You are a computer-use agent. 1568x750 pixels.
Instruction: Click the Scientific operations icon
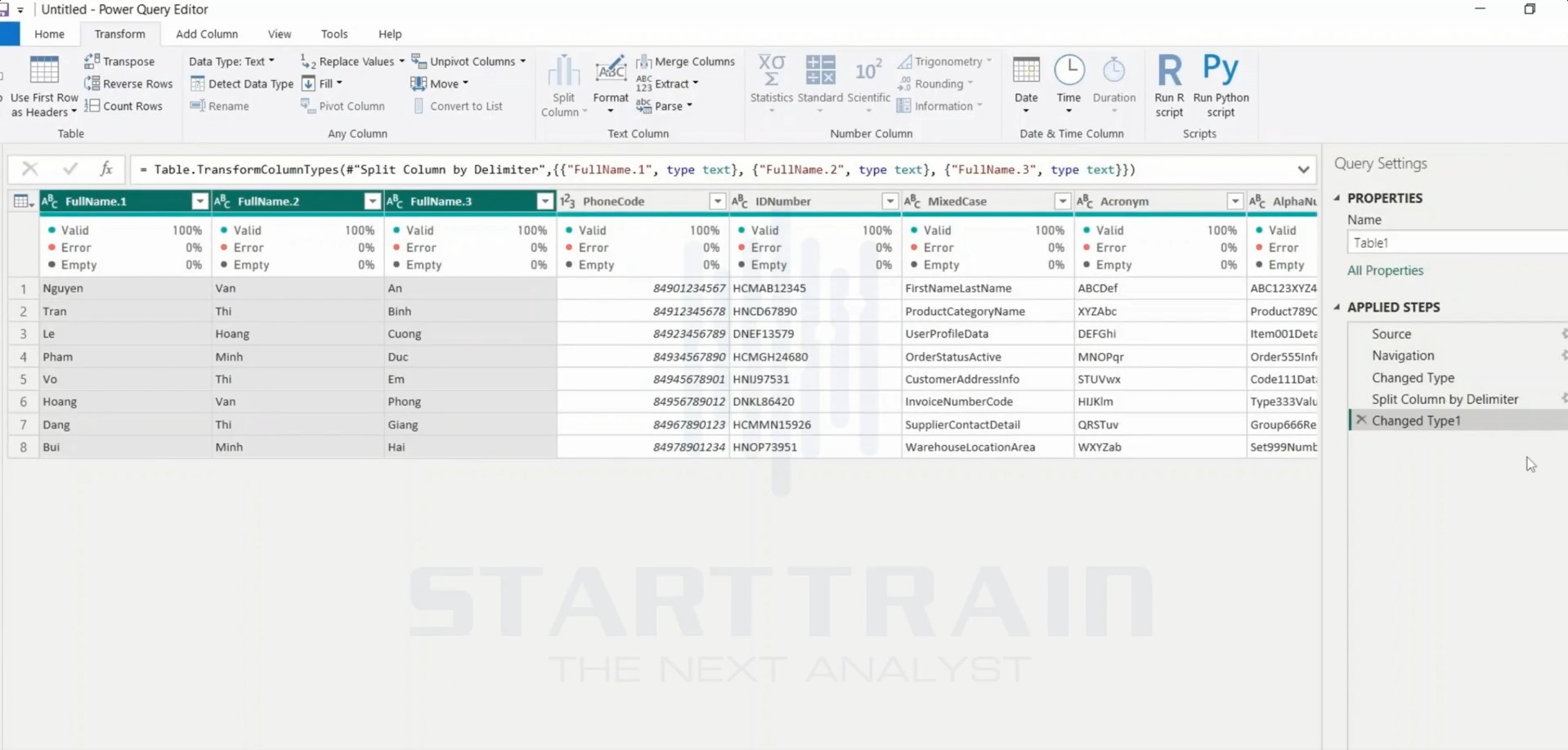click(868, 70)
